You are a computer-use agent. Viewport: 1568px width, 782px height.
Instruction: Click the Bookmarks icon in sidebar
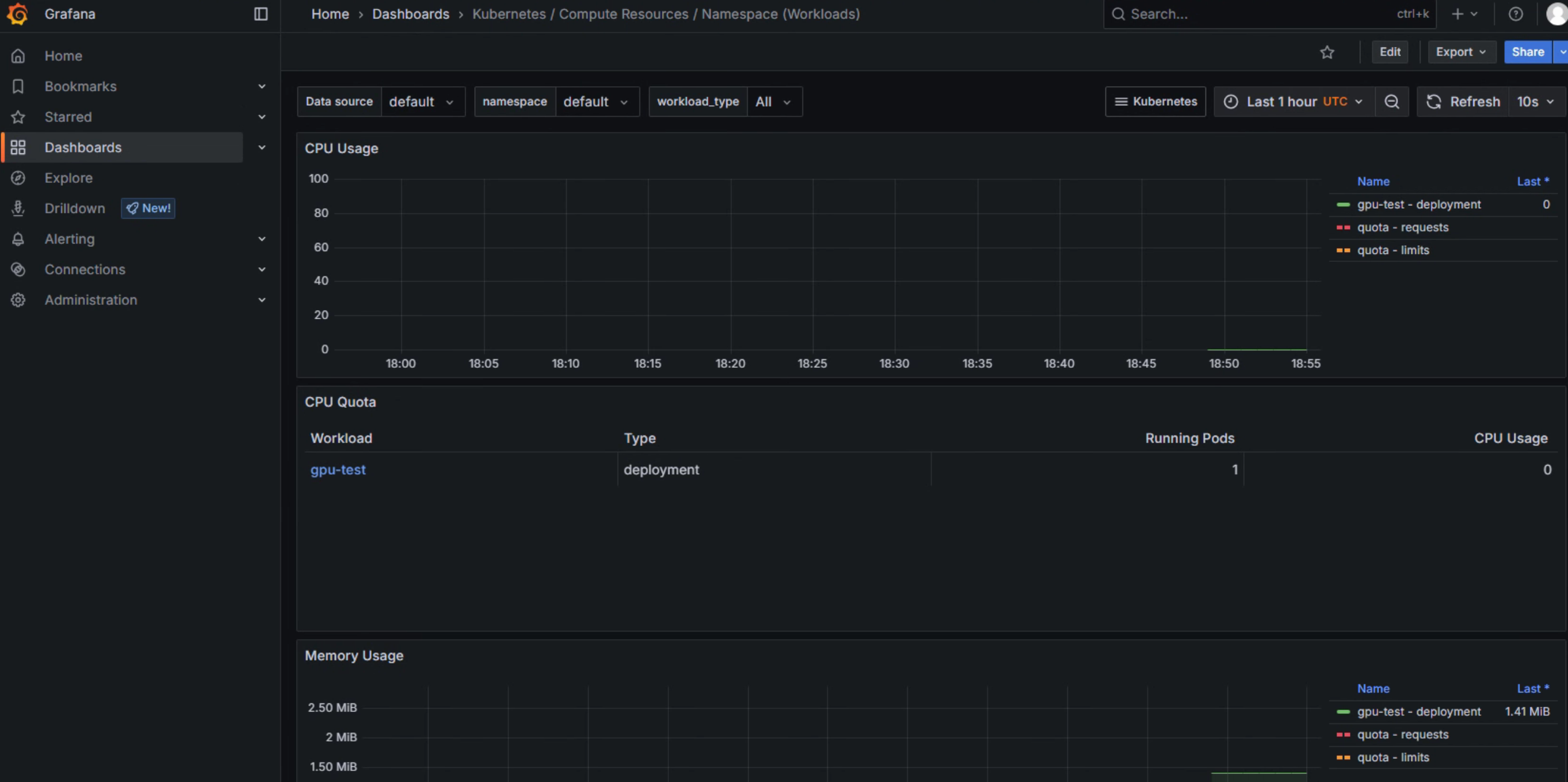pos(19,87)
